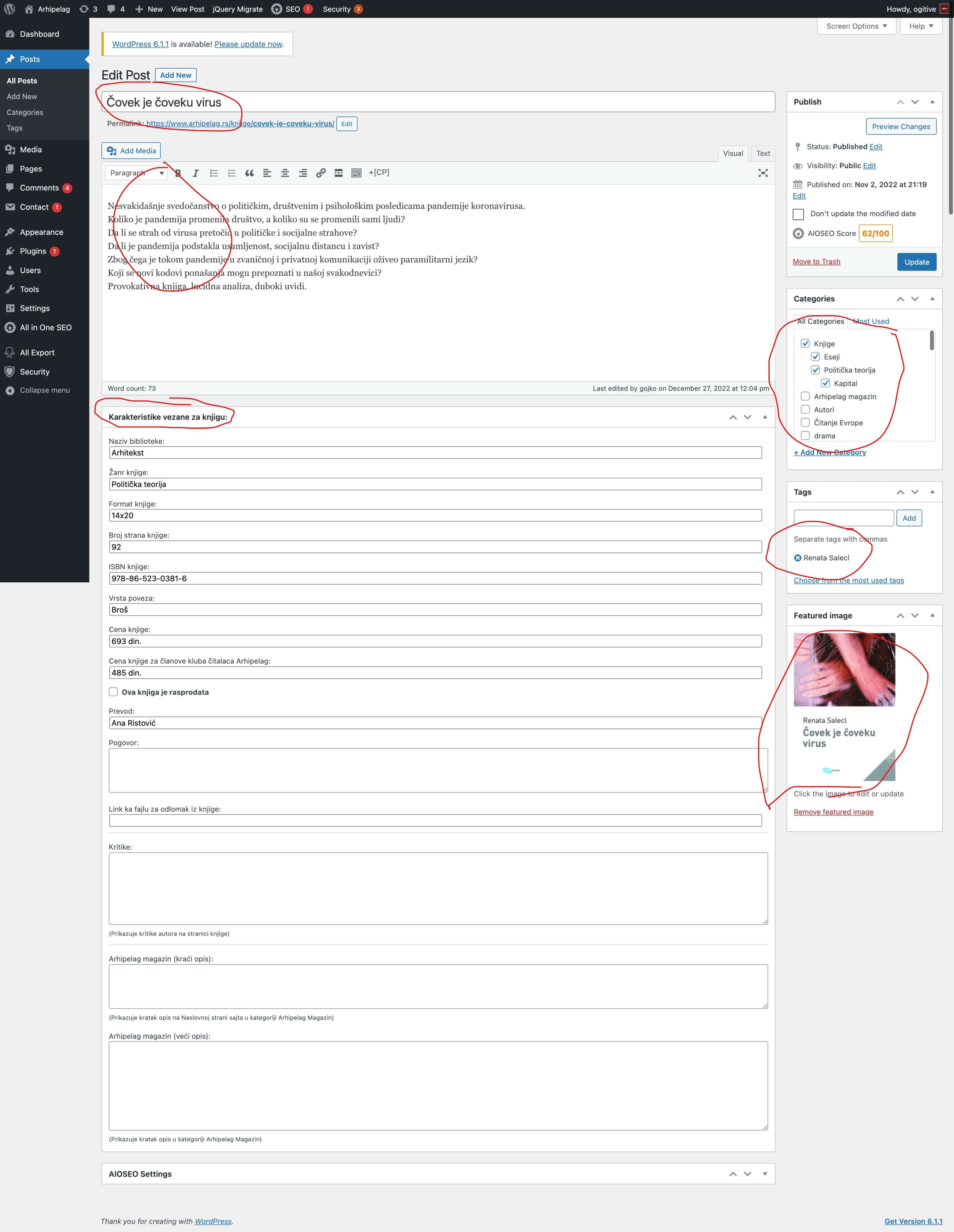Align text center in editor
The width and height of the screenshot is (954, 1232).
coord(285,173)
